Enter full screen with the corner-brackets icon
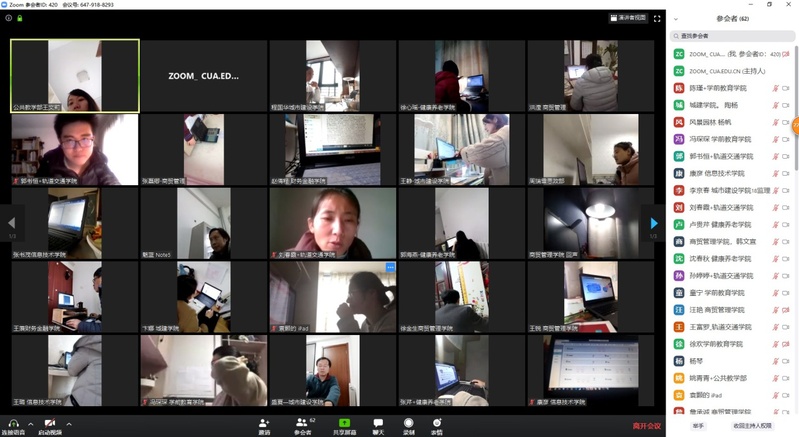The width and height of the screenshot is (799, 437). (x=657, y=18)
